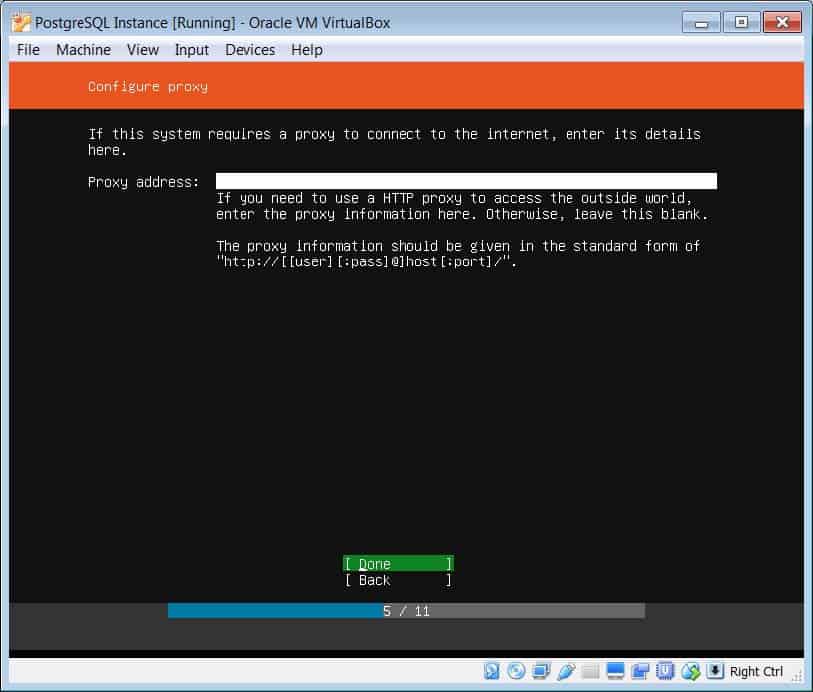Click the keyboard capture arrow icon
This screenshot has width=813, height=692.
point(714,671)
